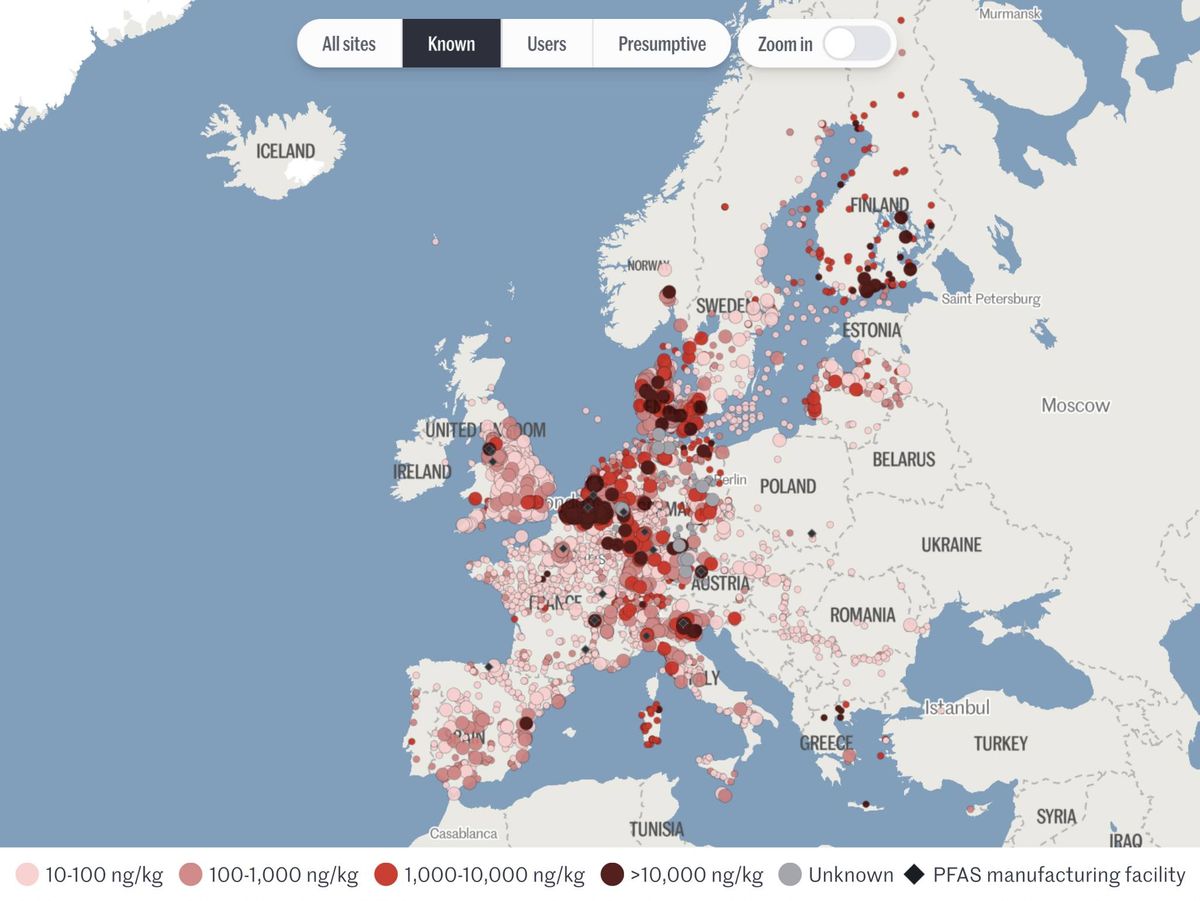This screenshot has width=1200, height=901.
Task: Click the Turkey country label
Action: [1000, 743]
